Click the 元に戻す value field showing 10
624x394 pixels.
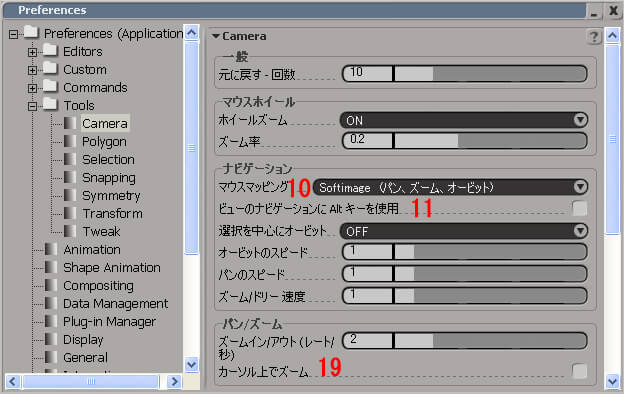click(368, 74)
